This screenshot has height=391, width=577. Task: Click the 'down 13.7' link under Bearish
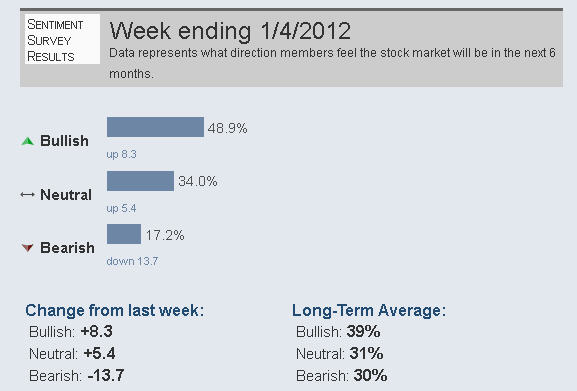tap(132, 261)
